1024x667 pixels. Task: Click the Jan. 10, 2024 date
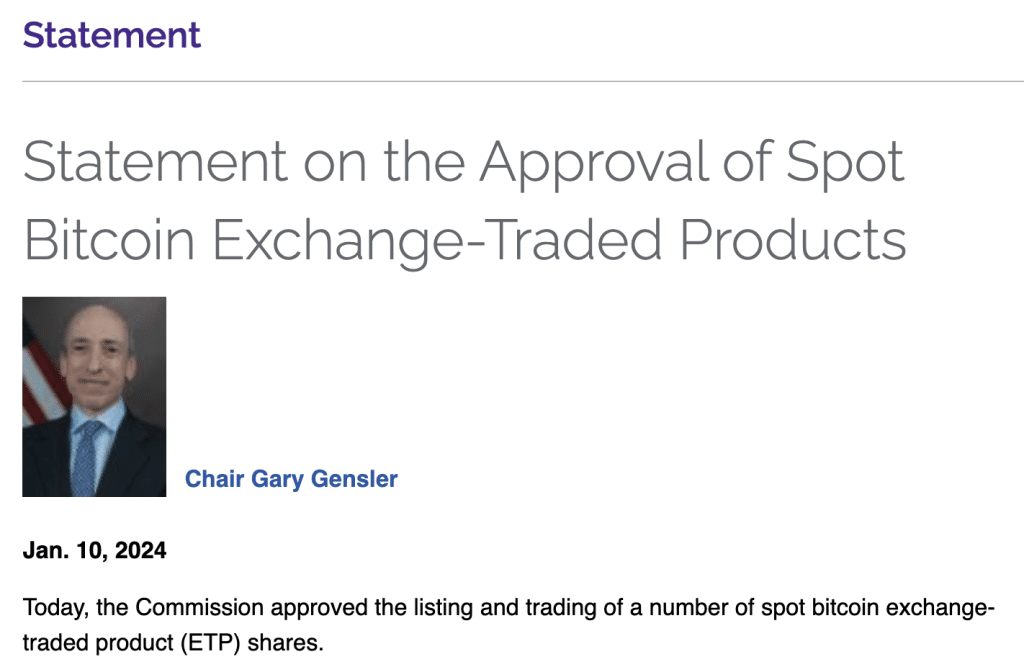pos(94,550)
